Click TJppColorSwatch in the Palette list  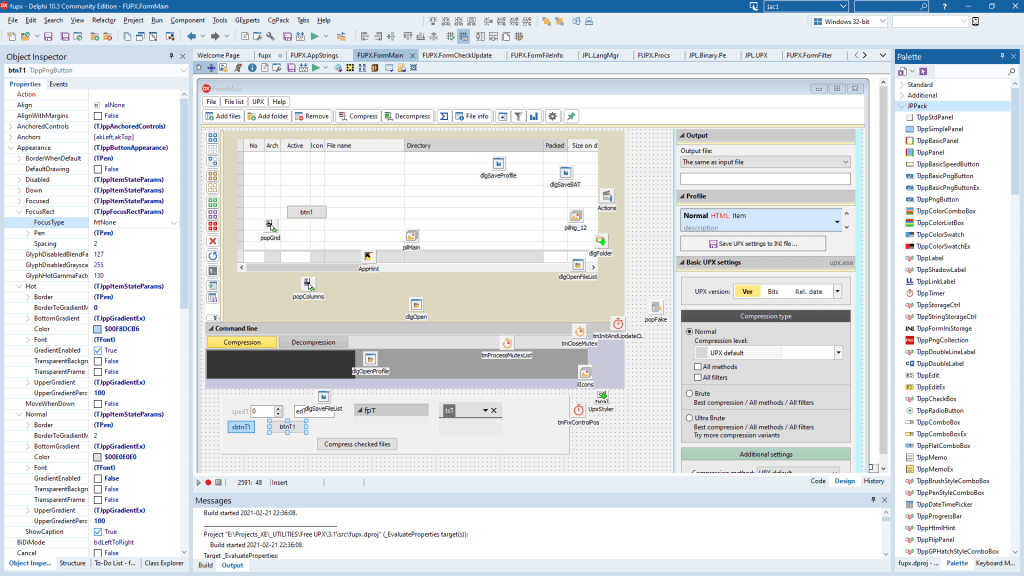tap(942, 233)
